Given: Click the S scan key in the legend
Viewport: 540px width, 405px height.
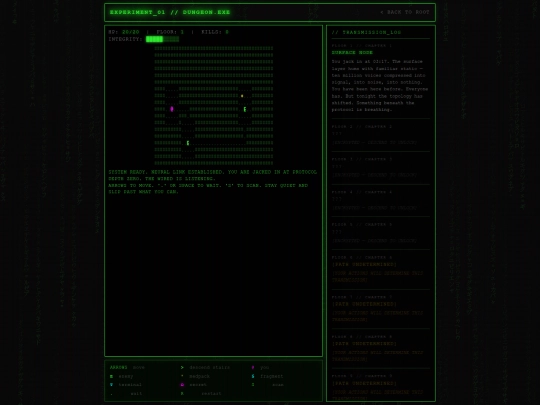Looking at the screenshot, I should click(253, 385).
